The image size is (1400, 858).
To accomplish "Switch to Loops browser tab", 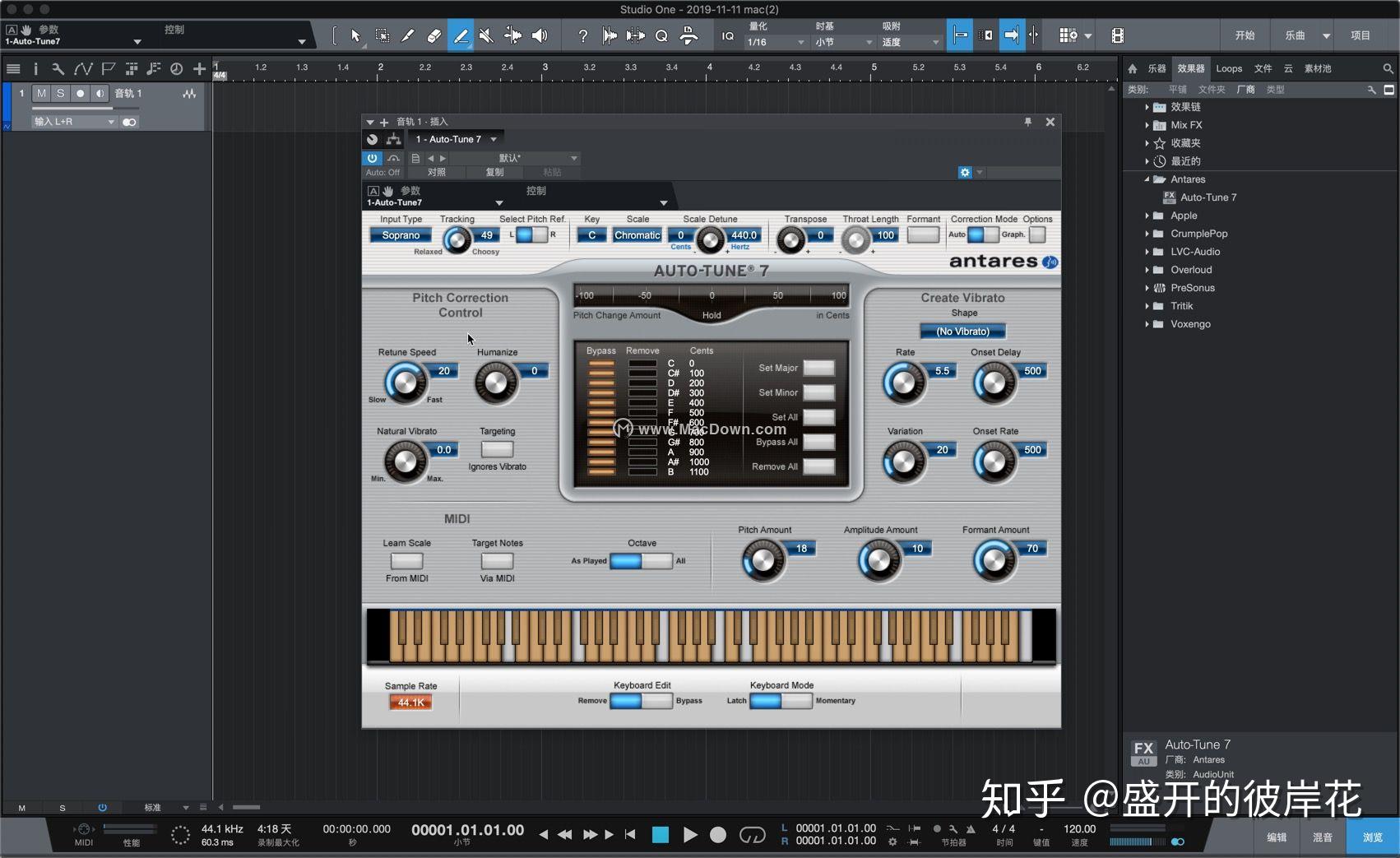I will tap(1229, 68).
